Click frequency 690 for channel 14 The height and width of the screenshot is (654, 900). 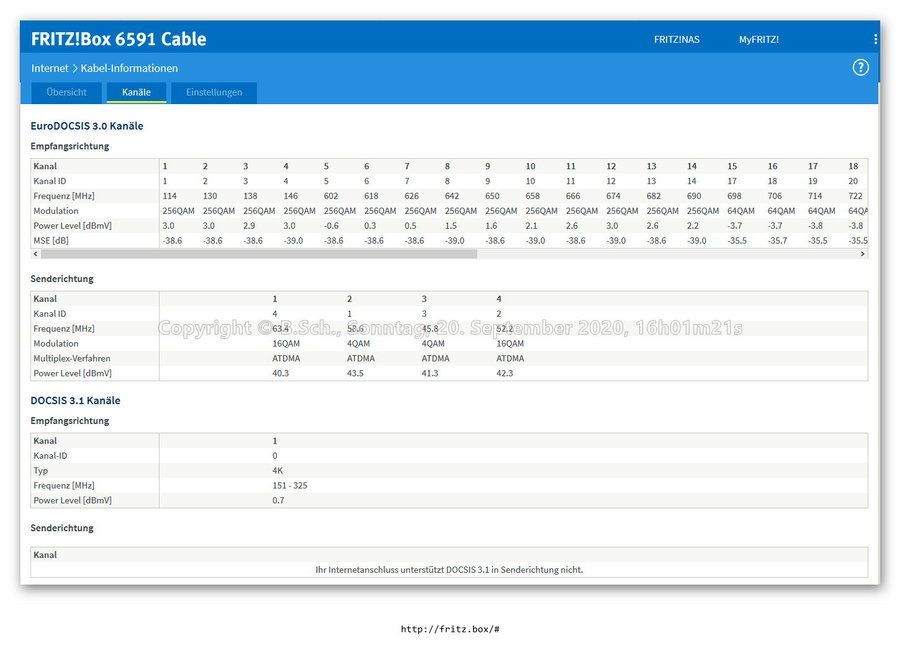click(694, 196)
